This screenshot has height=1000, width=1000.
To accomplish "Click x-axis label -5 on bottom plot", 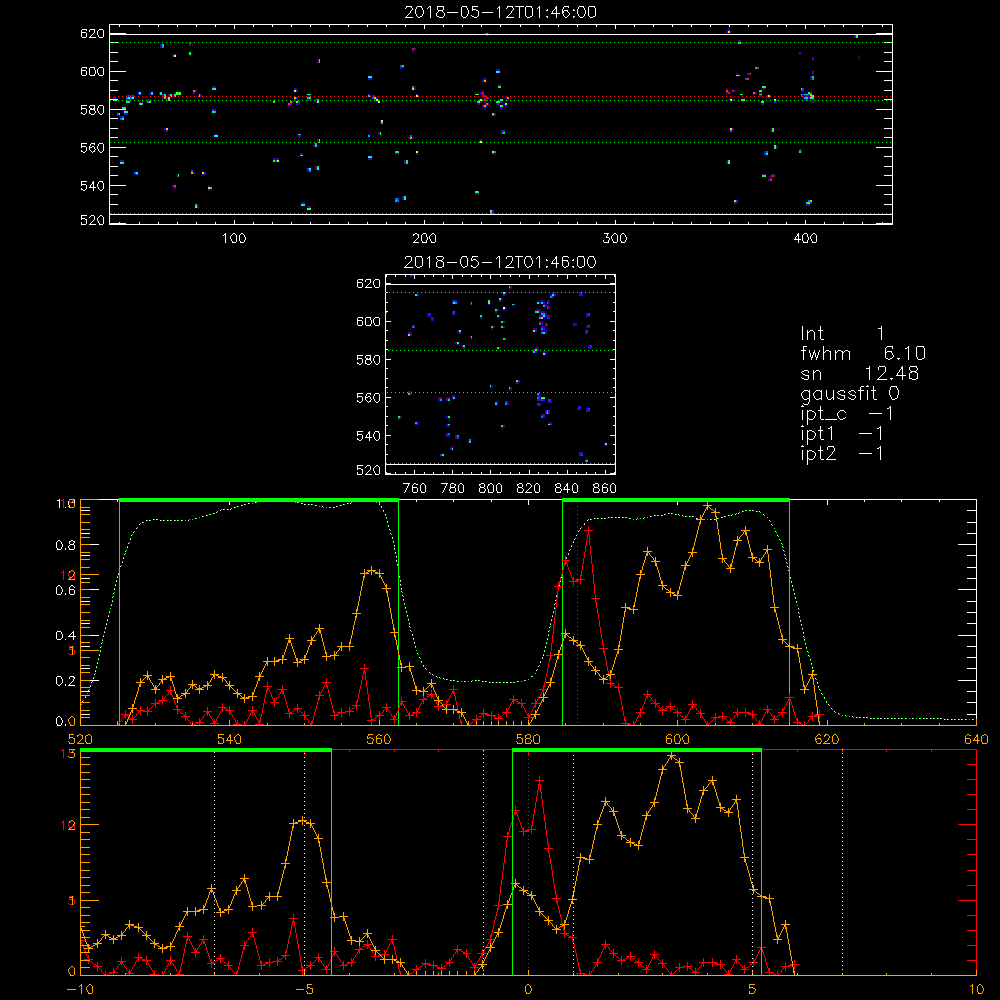I will (x=304, y=989).
